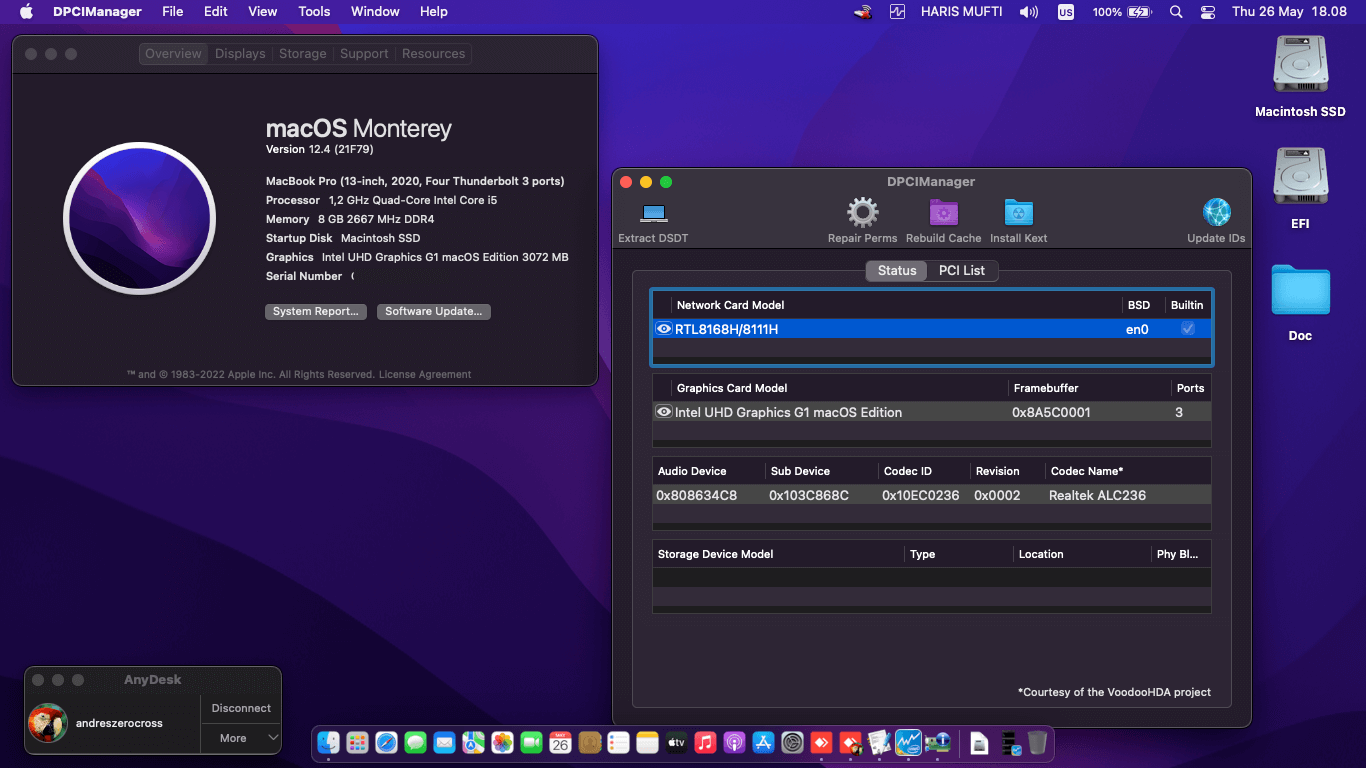Image resolution: width=1366 pixels, height=768 pixels.
Task: Launch Launchpad from the Dock
Action: [x=357, y=742]
